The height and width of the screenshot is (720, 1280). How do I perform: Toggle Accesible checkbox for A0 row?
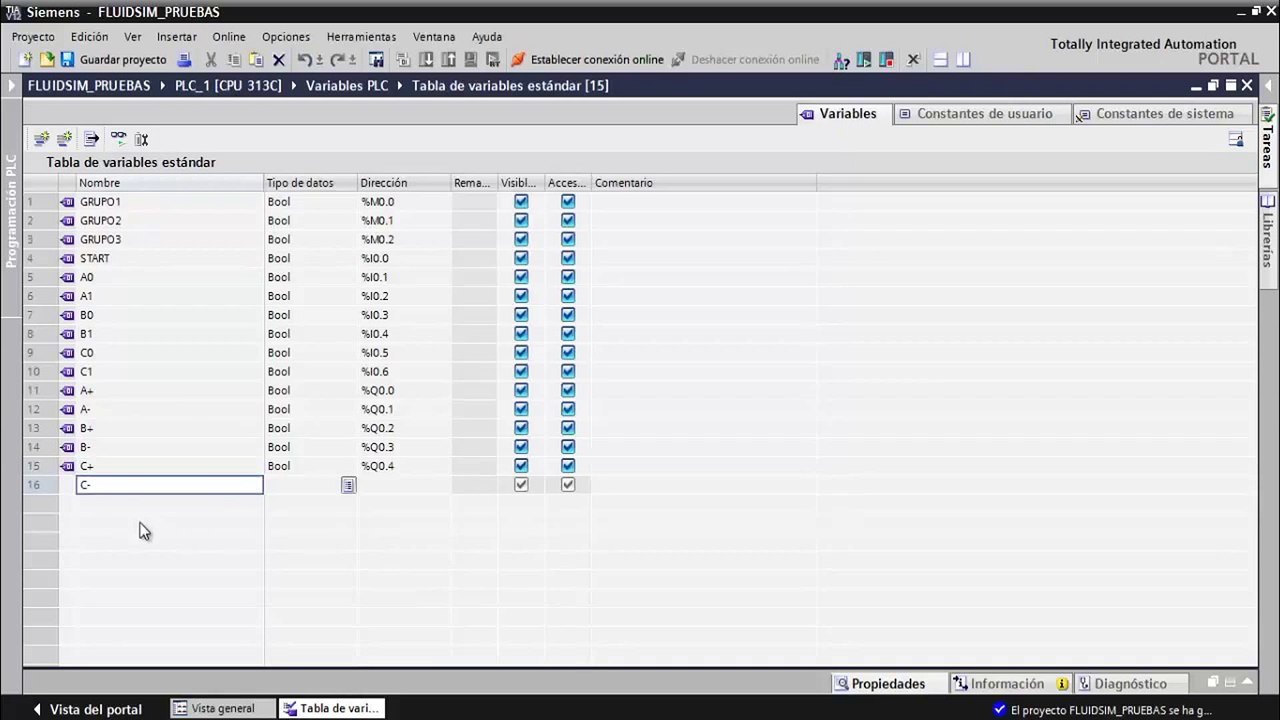click(x=568, y=277)
